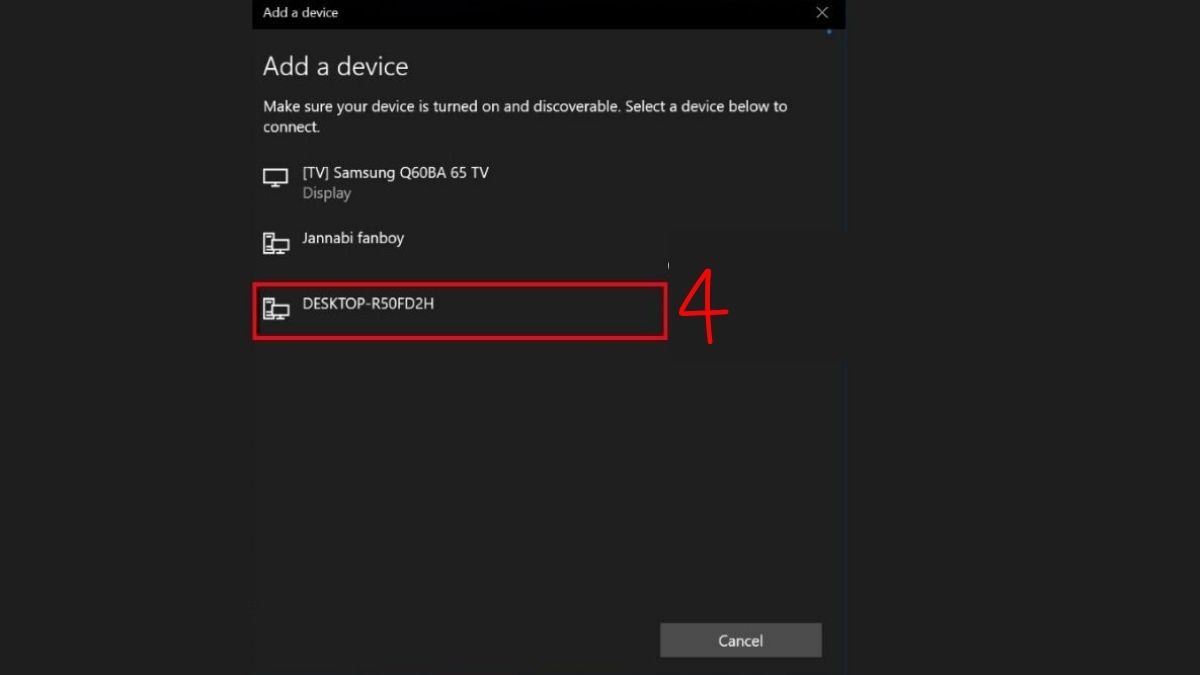1200x675 pixels.
Task: Click the Display subtitle under Samsung TV
Action: pos(326,193)
